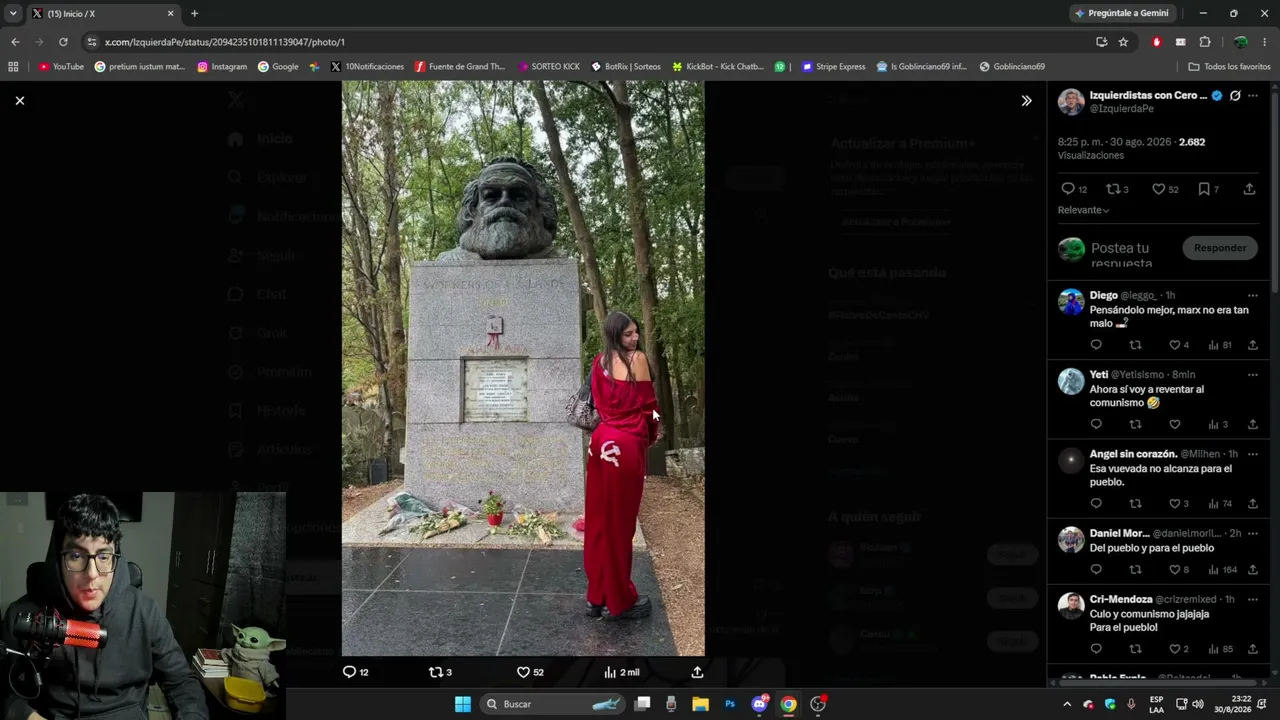Viewport: 1280px width, 720px height.
Task: Go back to the previous page
Action: [x=15, y=42]
